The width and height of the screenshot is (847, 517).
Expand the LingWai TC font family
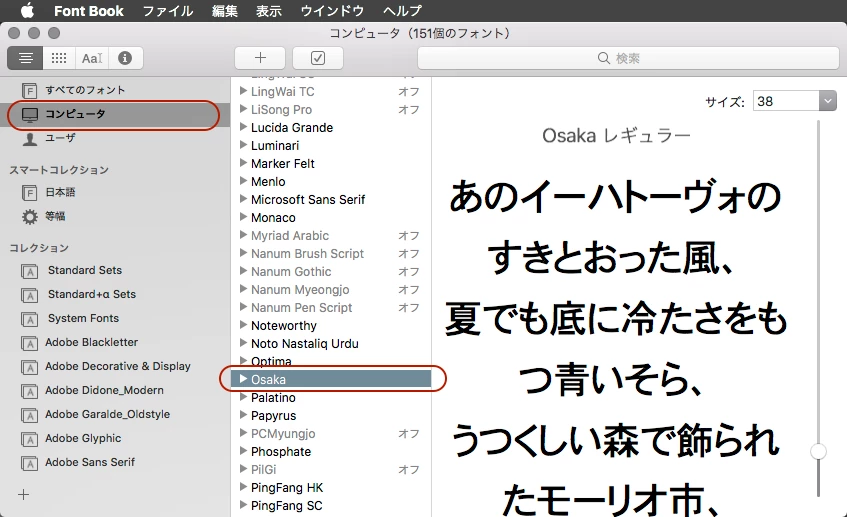pos(243,91)
